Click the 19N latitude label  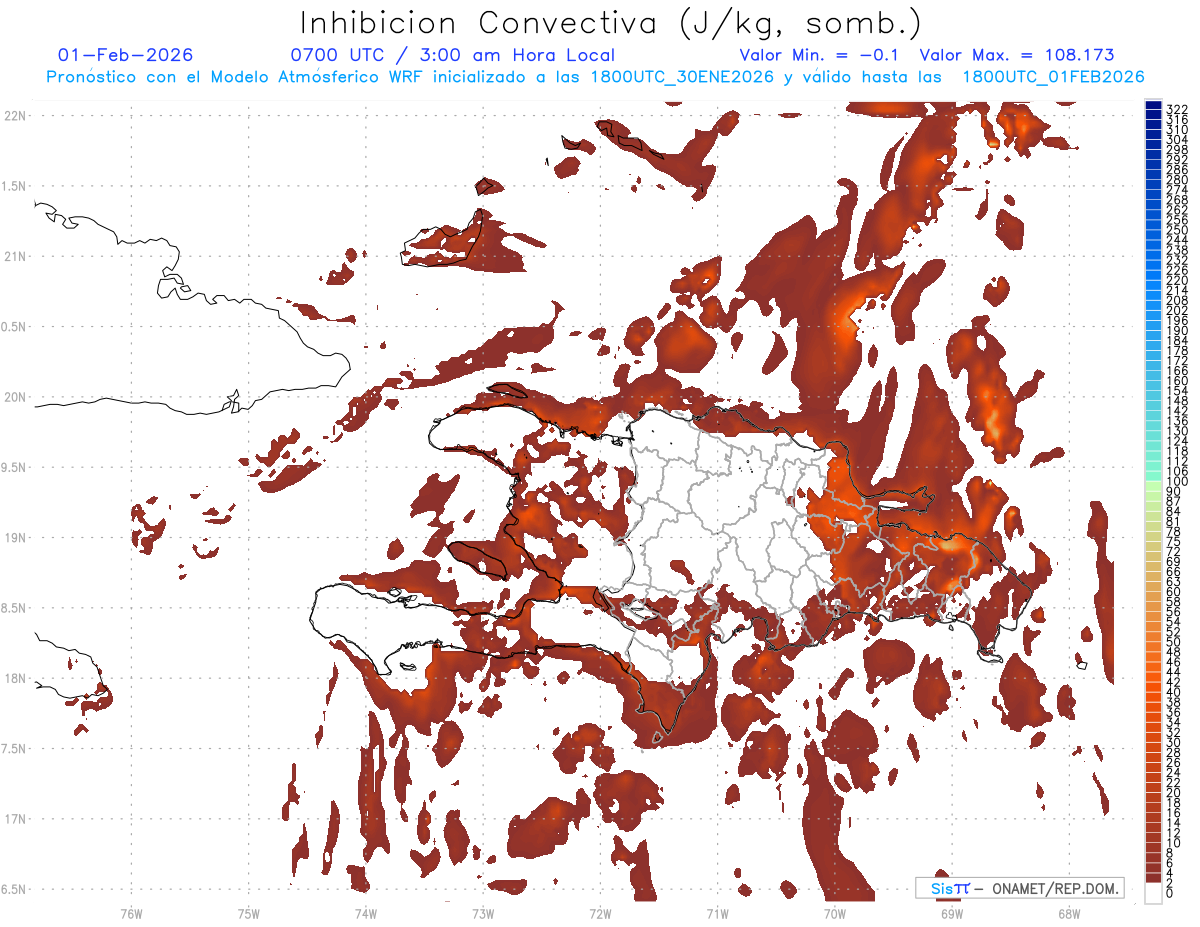click(15, 538)
